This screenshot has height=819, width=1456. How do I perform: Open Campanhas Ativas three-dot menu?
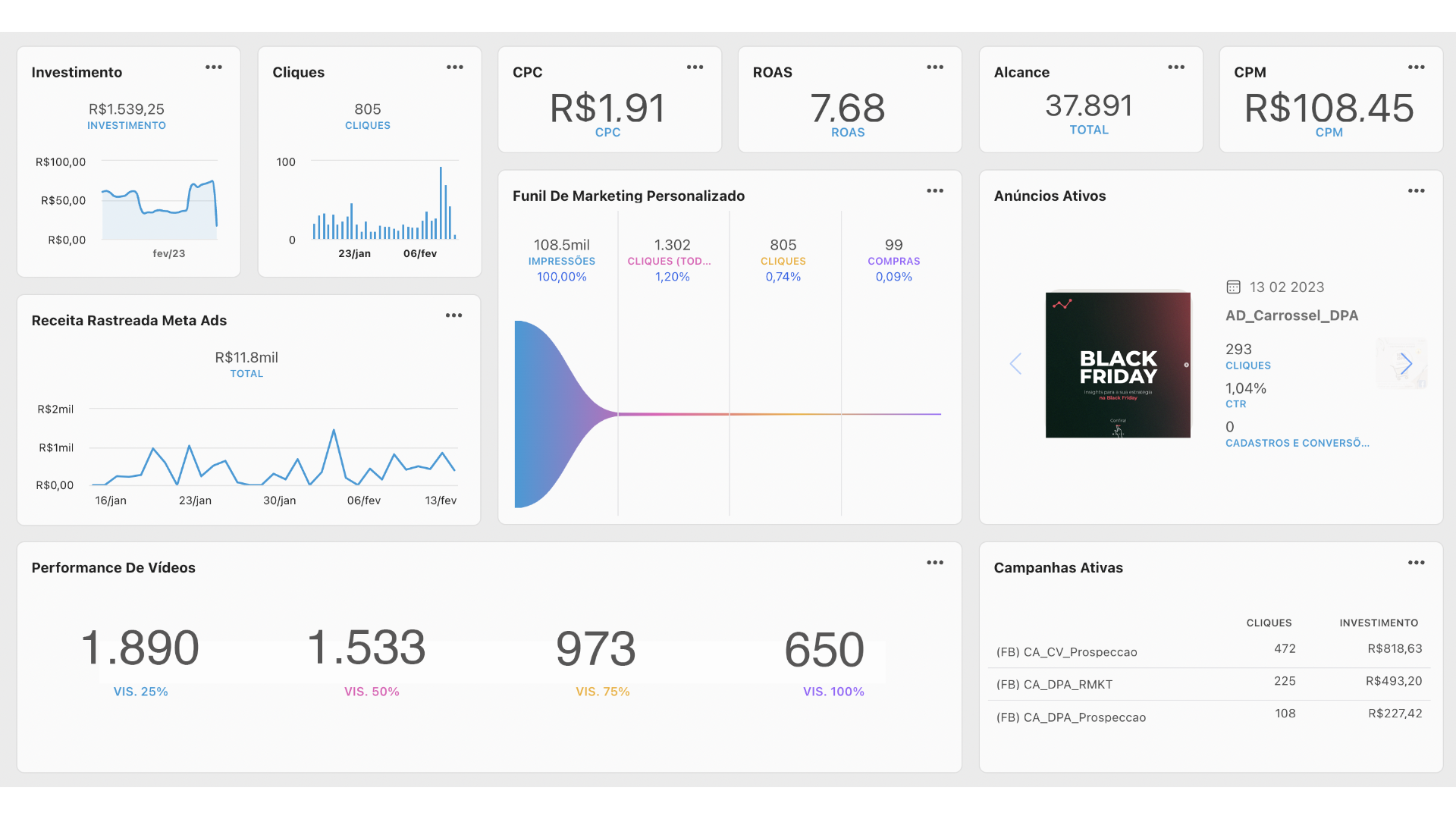click(1417, 563)
